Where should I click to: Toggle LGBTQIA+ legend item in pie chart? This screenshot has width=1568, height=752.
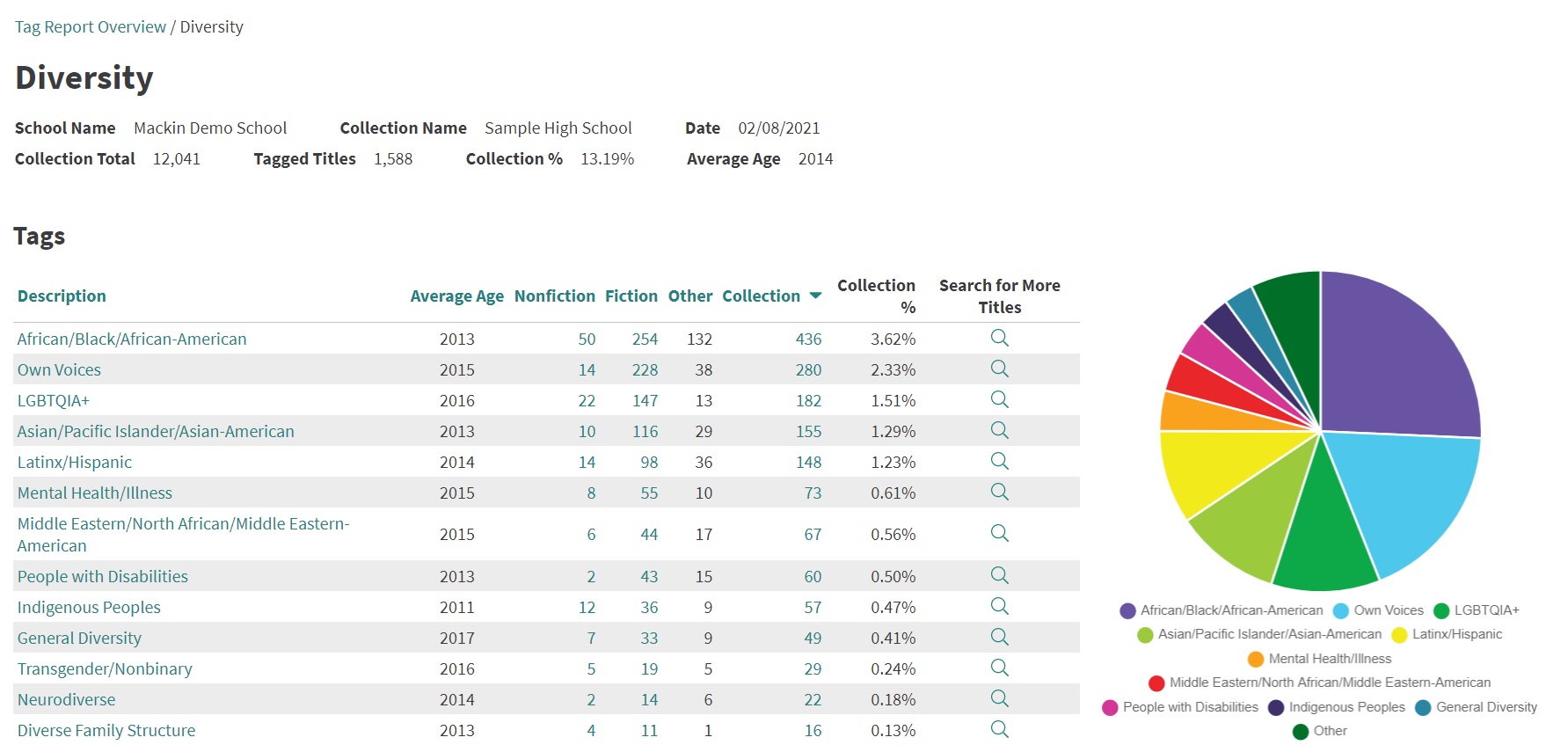click(1477, 610)
